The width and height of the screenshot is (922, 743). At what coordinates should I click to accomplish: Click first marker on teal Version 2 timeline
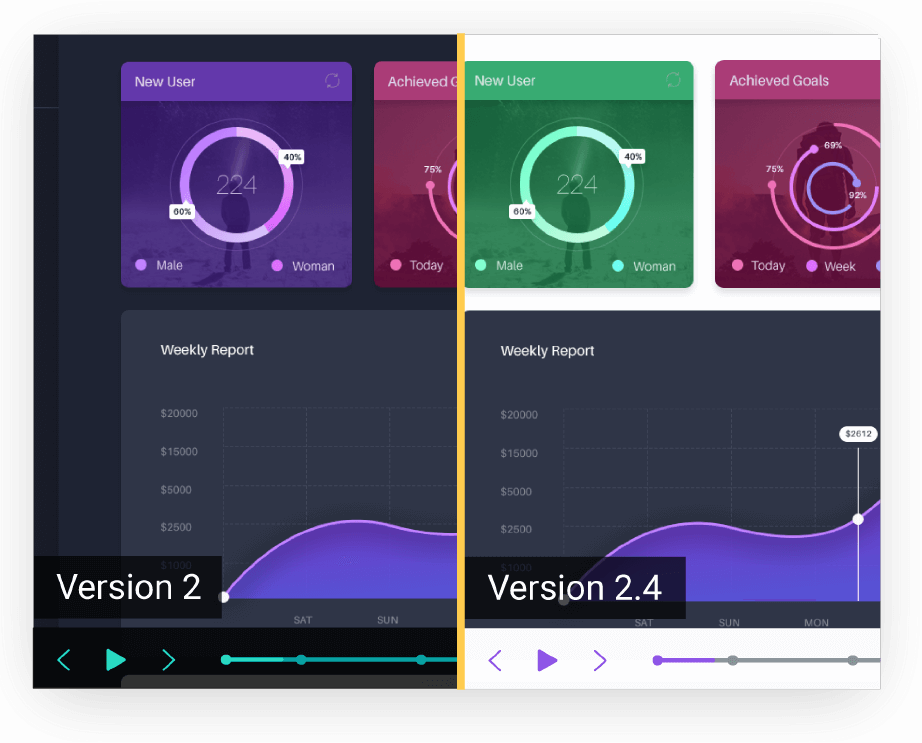[x=226, y=660]
